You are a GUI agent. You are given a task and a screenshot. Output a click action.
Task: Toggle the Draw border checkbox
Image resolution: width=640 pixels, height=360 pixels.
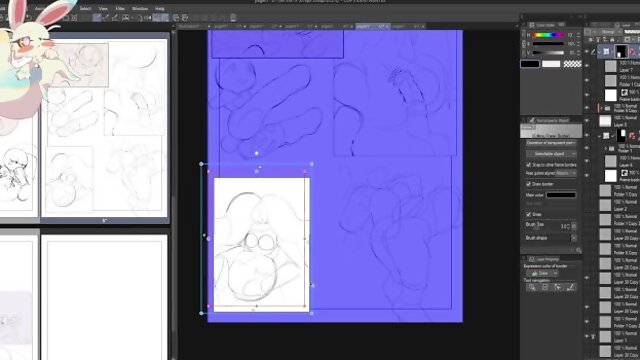coord(529,184)
